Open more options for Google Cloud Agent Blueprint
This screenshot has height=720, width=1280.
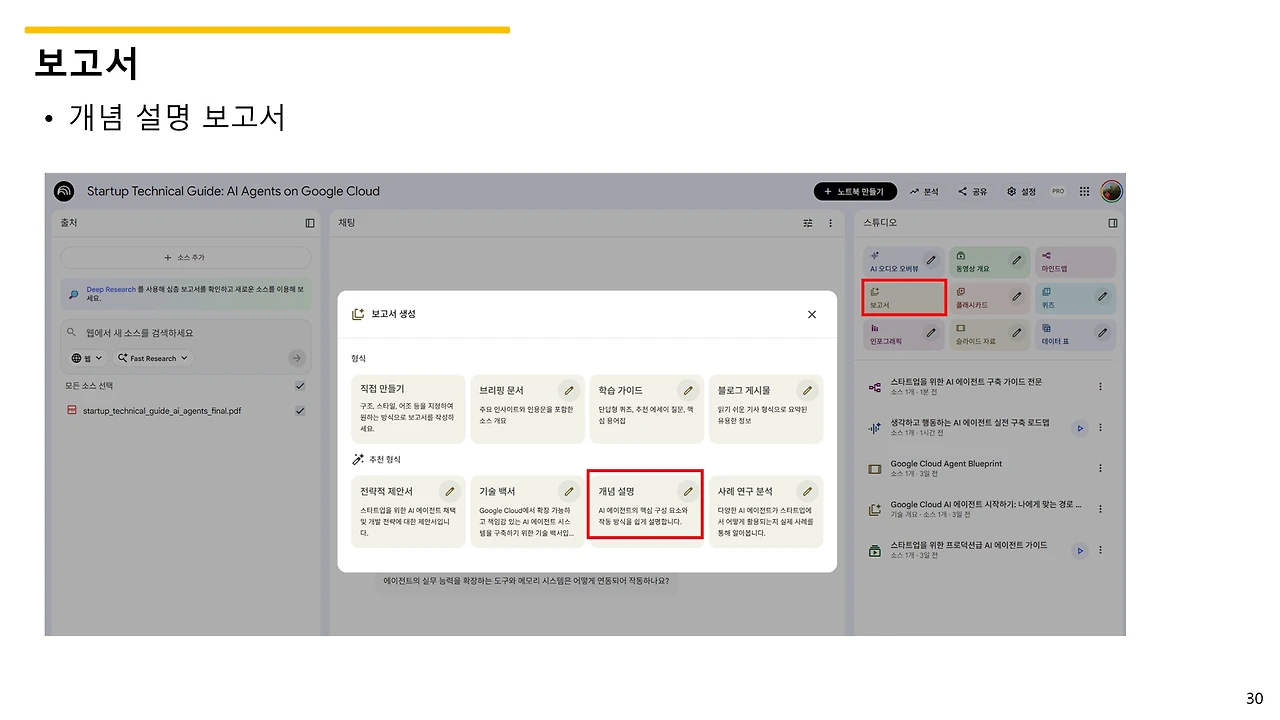[1101, 468]
